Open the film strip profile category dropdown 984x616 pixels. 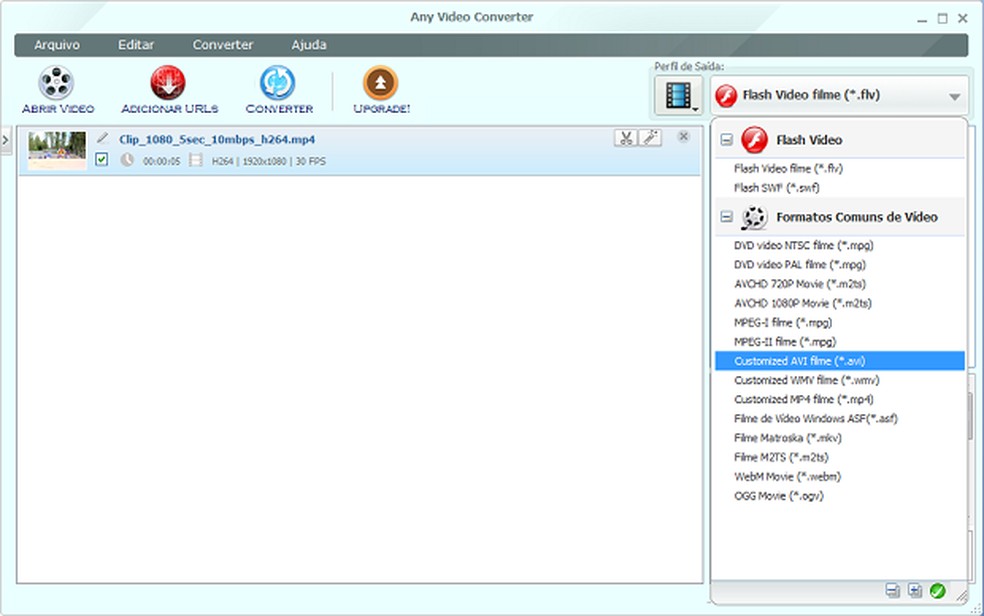pos(678,96)
